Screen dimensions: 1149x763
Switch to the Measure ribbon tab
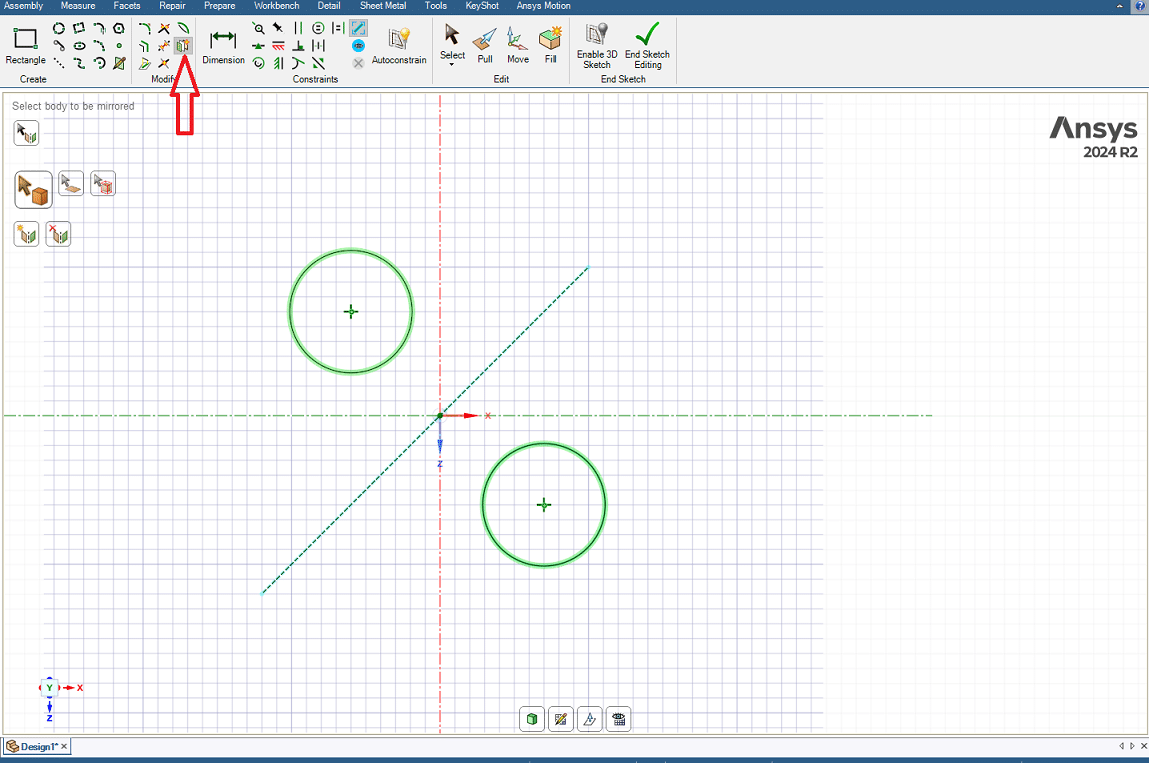tap(78, 6)
